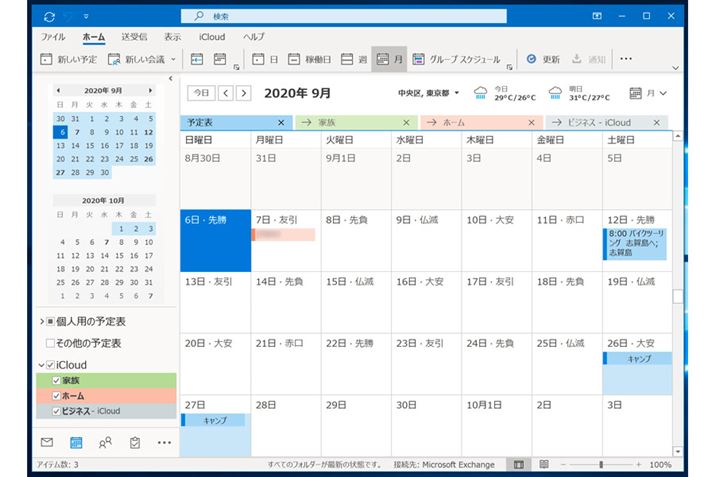Click the sync refresh icon in title bar
715x477 pixels.
(x=49, y=17)
